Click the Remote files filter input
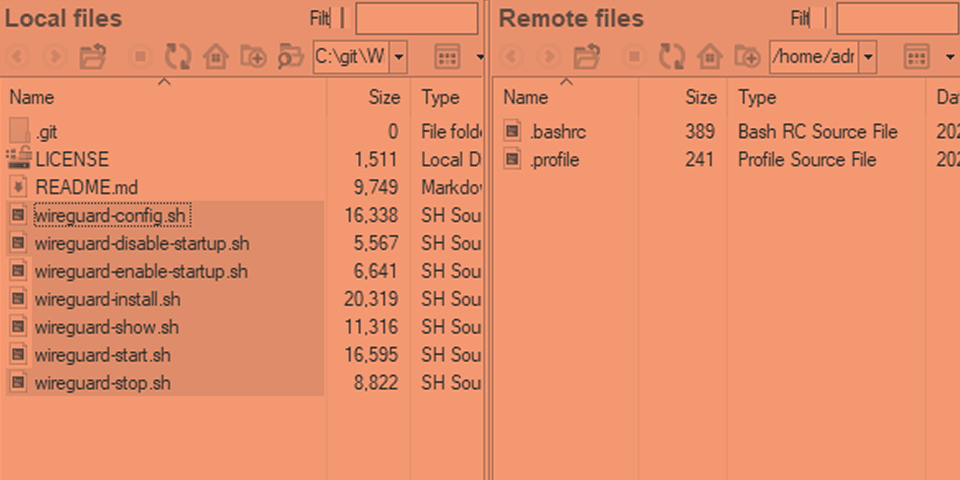 click(x=898, y=18)
